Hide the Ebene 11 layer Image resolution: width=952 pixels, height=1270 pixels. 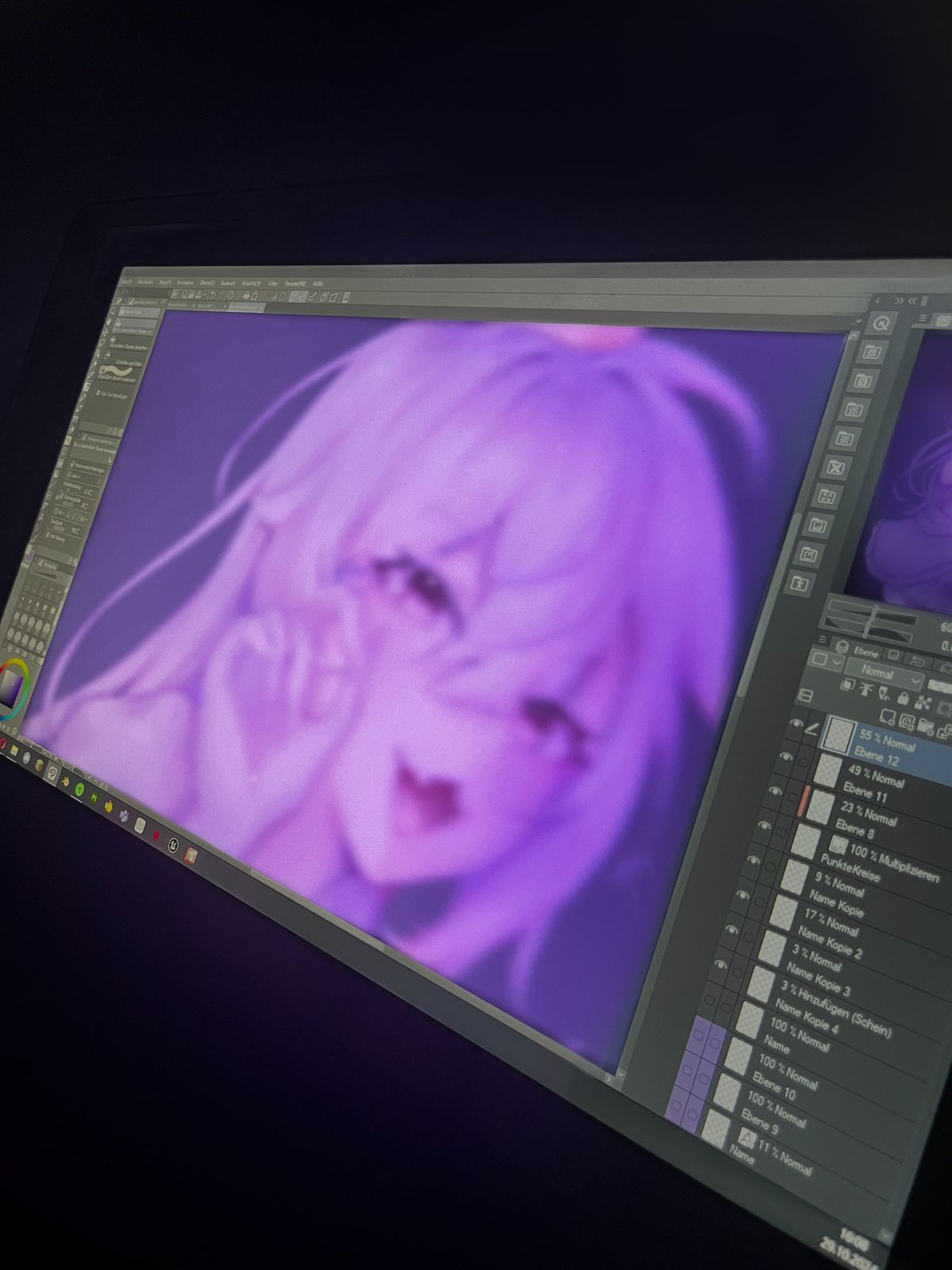click(x=785, y=757)
